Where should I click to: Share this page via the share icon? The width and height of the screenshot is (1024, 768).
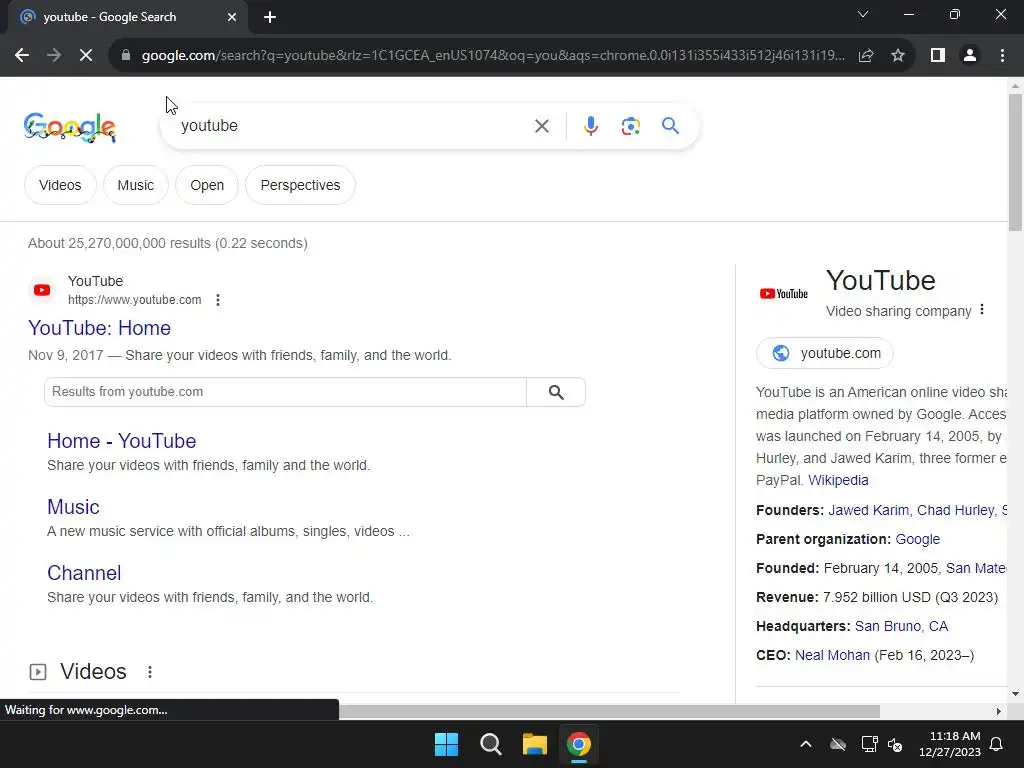(x=866, y=56)
